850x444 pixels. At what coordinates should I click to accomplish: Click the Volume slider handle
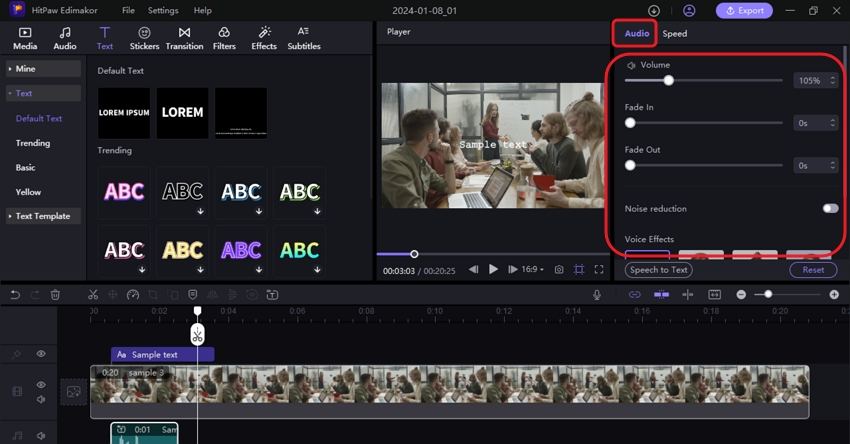(668, 80)
